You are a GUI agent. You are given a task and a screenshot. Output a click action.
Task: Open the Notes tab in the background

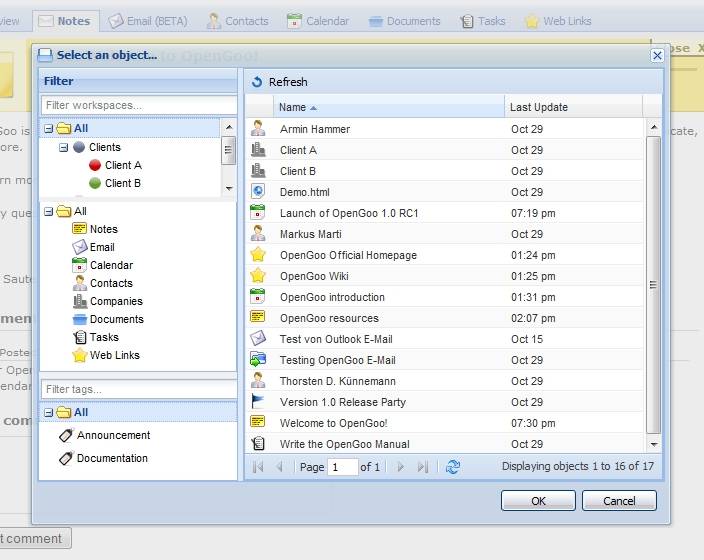pos(66,21)
